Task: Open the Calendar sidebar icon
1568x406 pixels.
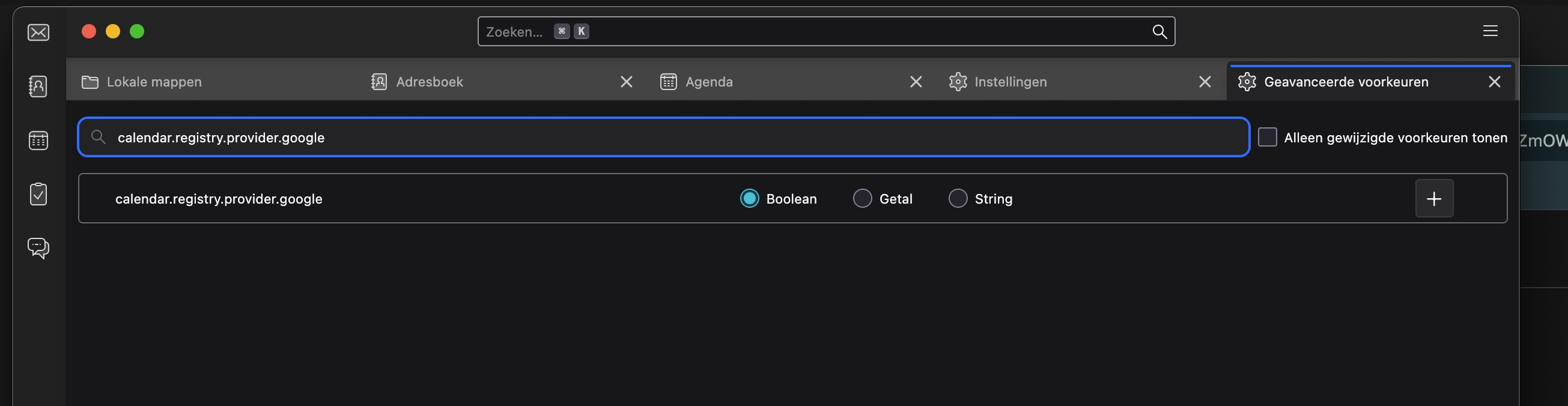Action: 38,141
